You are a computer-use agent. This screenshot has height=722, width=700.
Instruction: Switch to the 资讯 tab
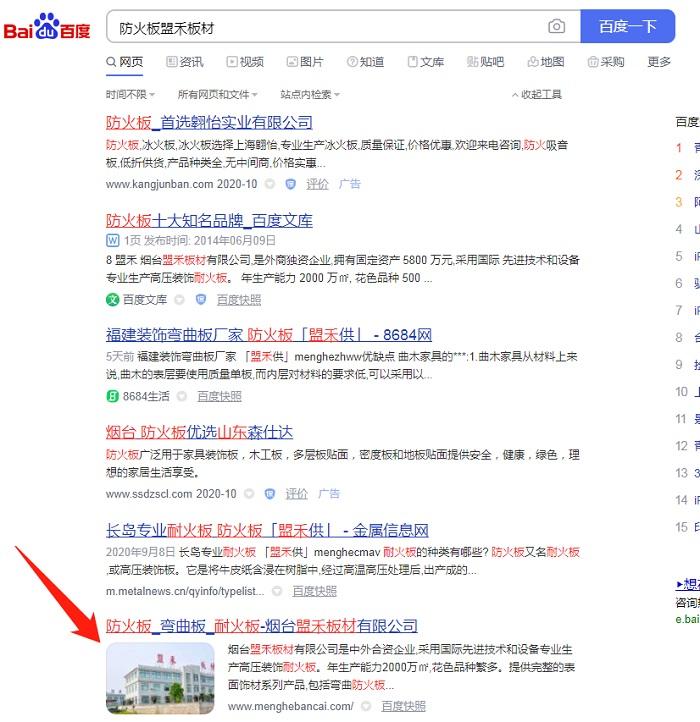pos(185,62)
